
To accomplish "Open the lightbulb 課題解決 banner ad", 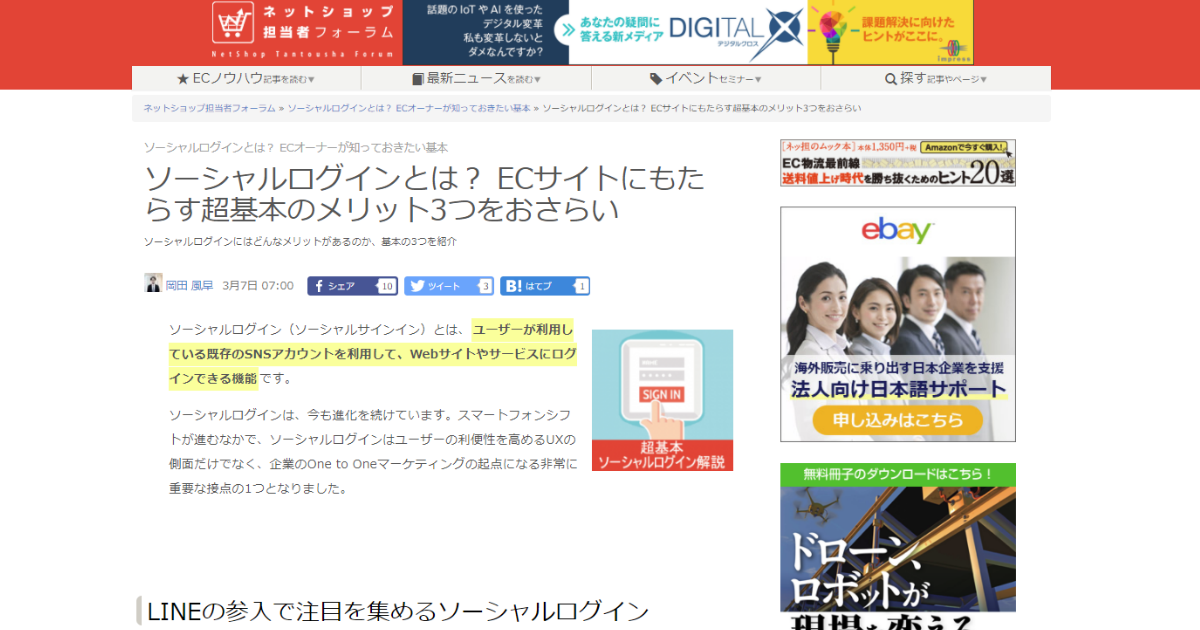I will [x=890, y=32].
